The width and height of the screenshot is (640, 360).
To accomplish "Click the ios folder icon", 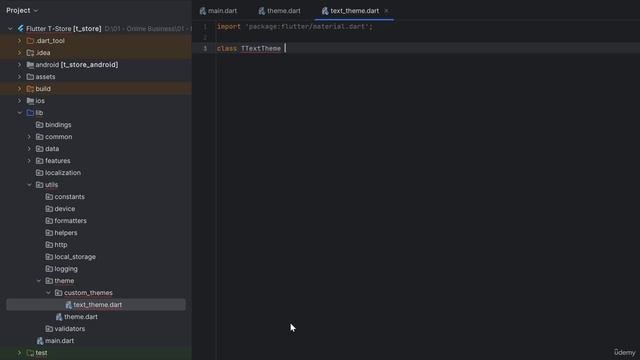I will (x=30, y=100).
